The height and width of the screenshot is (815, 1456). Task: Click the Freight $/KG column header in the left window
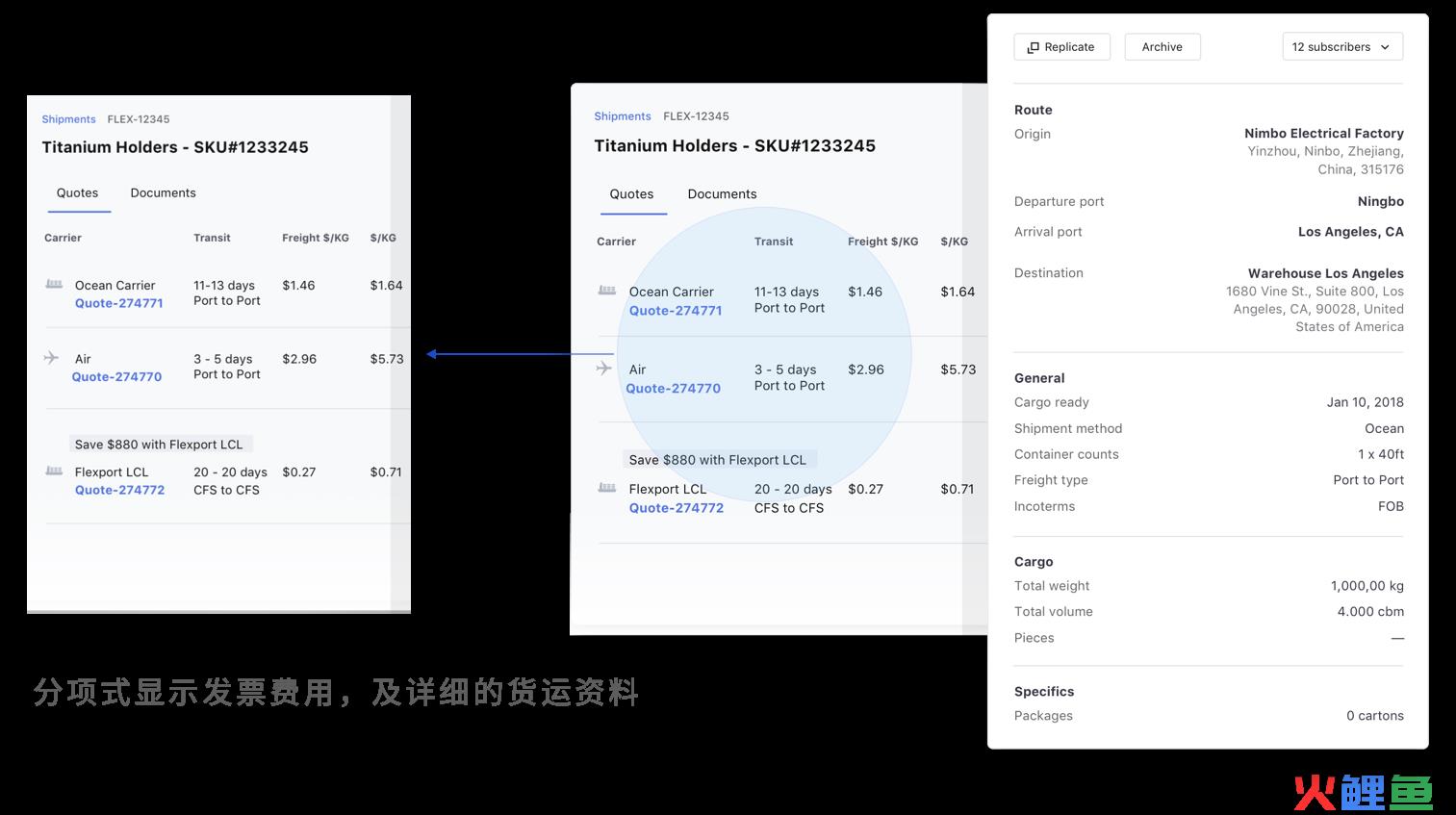click(x=316, y=238)
